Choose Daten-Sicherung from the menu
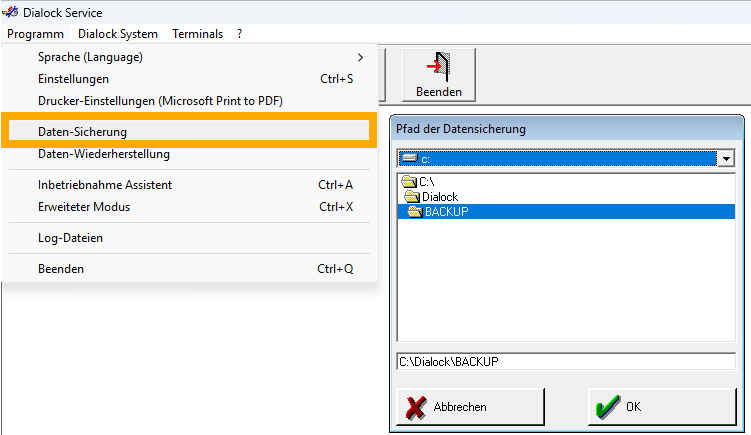The width and height of the screenshot is (751, 435). click(x=82, y=131)
